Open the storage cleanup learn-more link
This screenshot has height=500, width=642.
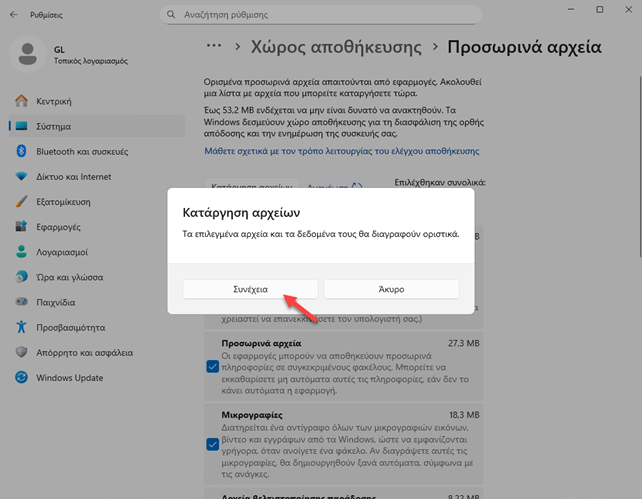click(341, 151)
